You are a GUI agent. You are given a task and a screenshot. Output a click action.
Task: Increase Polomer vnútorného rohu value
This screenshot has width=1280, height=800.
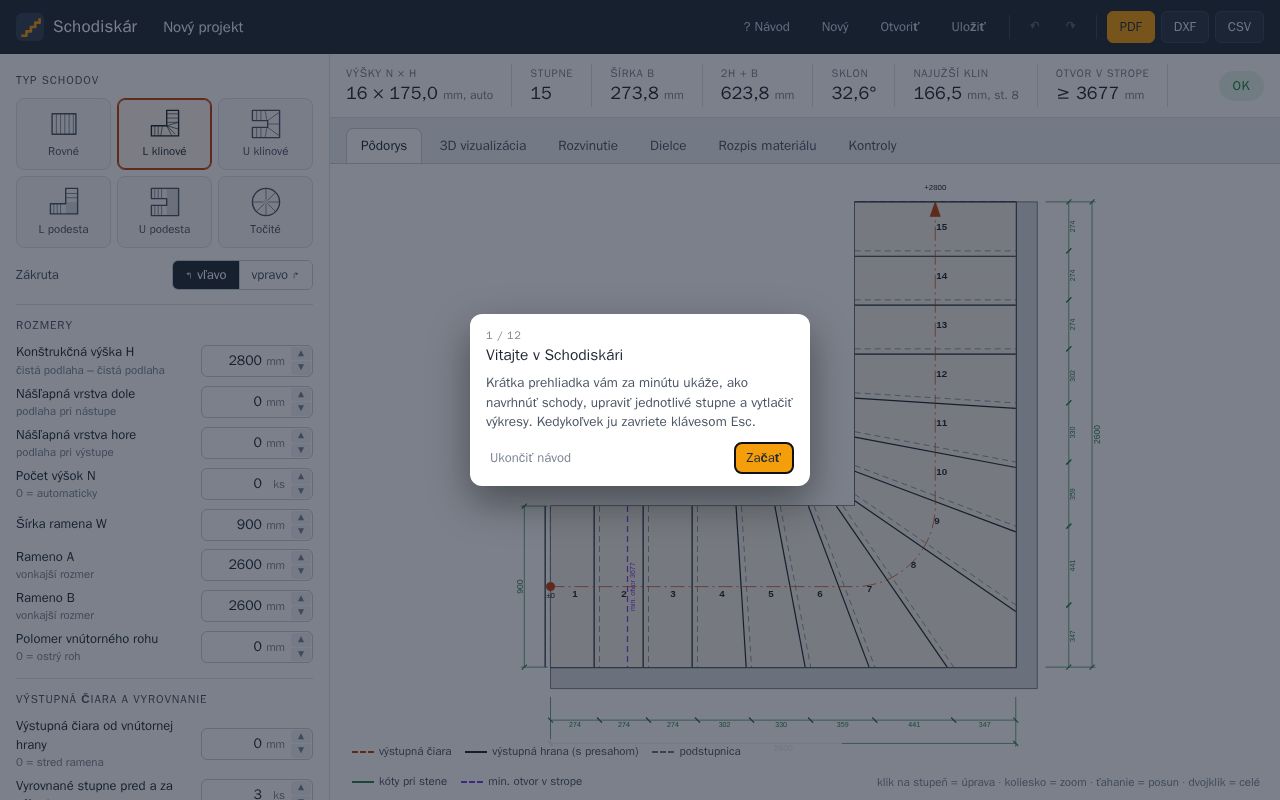pos(301,640)
